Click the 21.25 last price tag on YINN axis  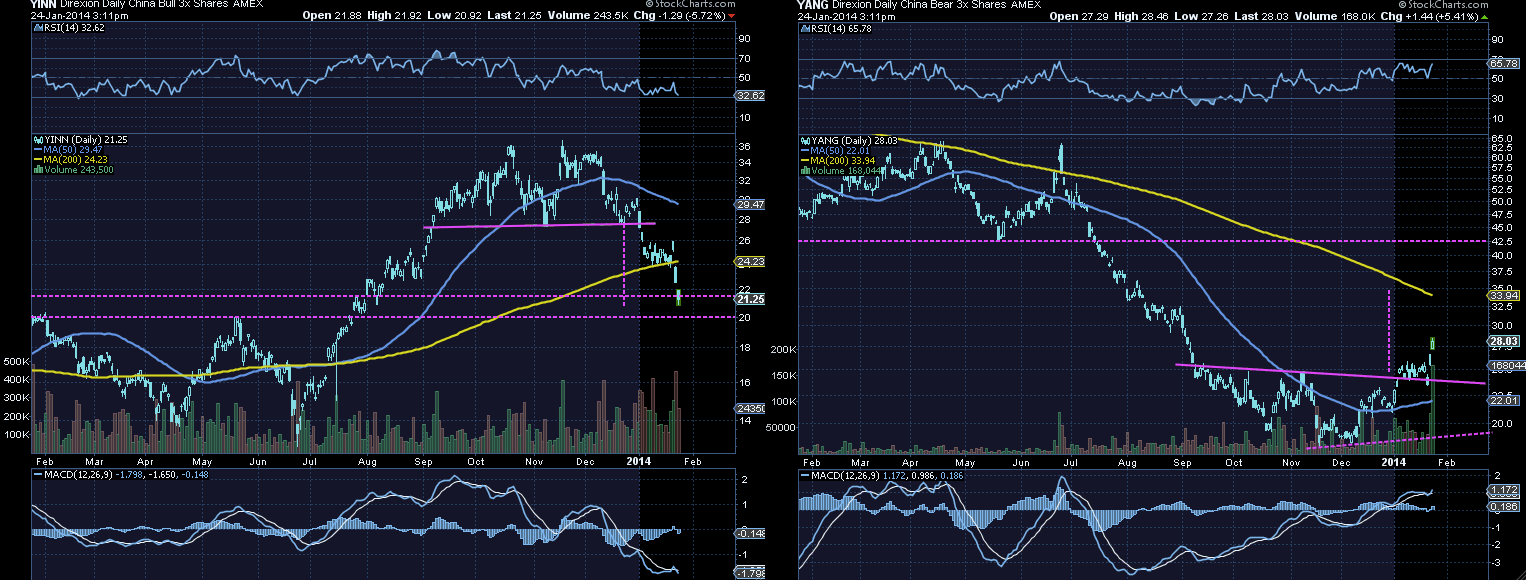pyautogui.click(x=750, y=299)
